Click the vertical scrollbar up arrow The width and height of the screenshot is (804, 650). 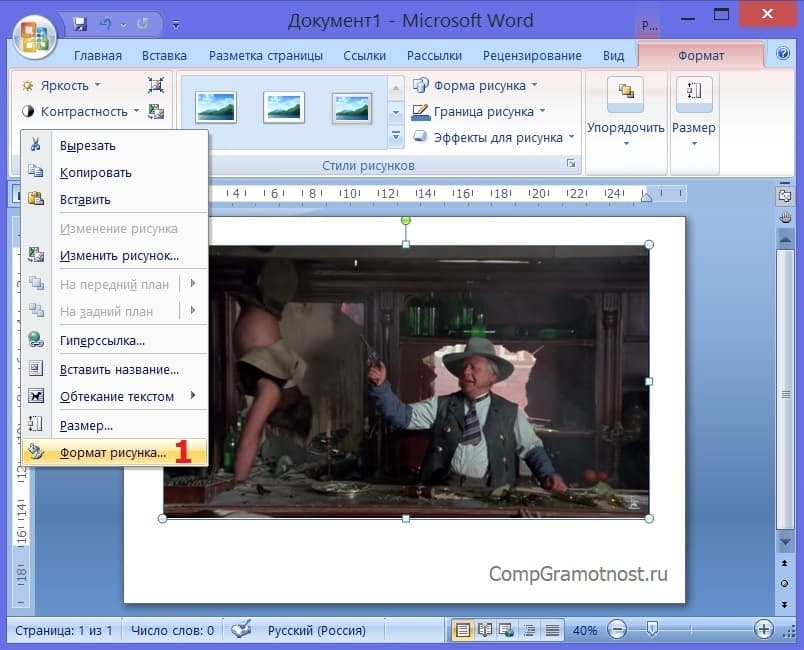pos(785,238)
